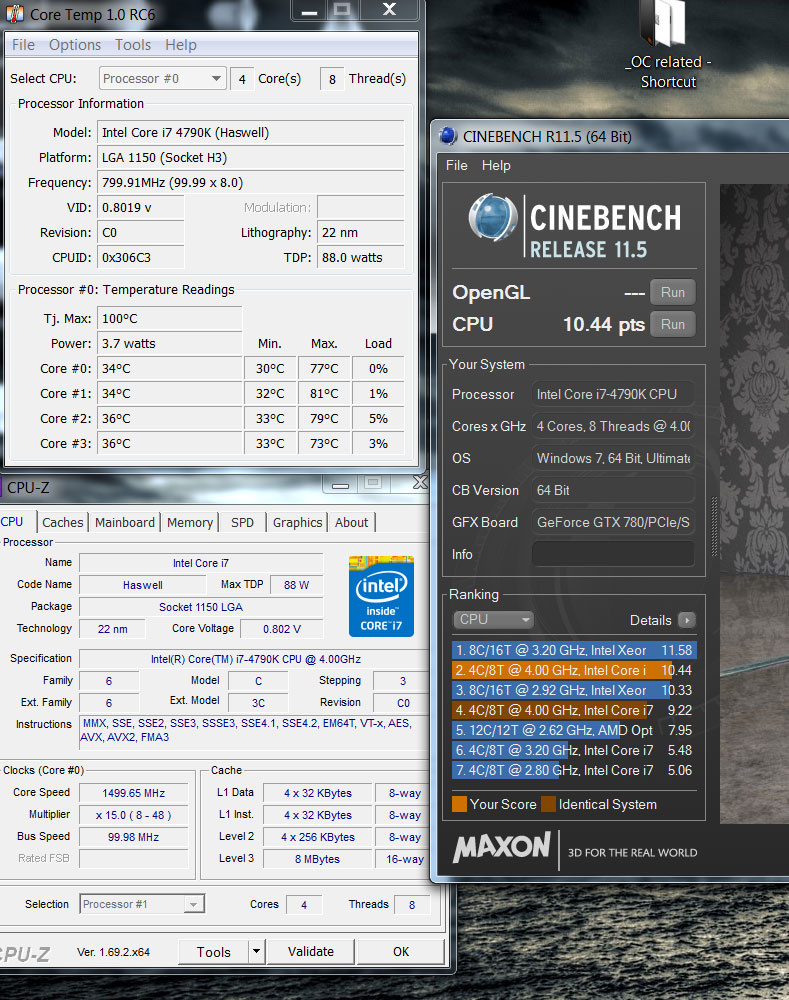Screen dimensions: 789x1000
Task: Switch to the Memory tab in CPU-Z
Action: 189,522
